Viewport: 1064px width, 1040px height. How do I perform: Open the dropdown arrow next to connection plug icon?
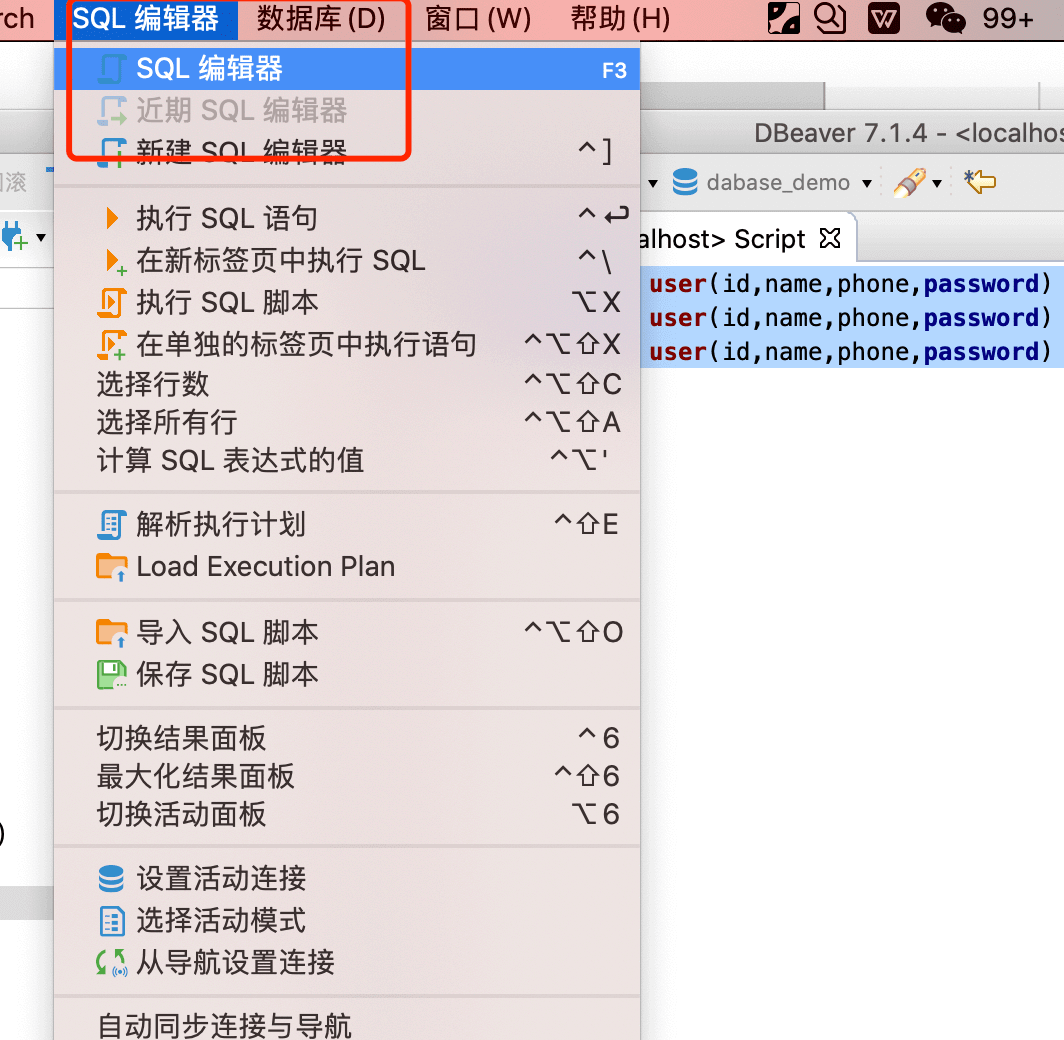pos(40,237)
